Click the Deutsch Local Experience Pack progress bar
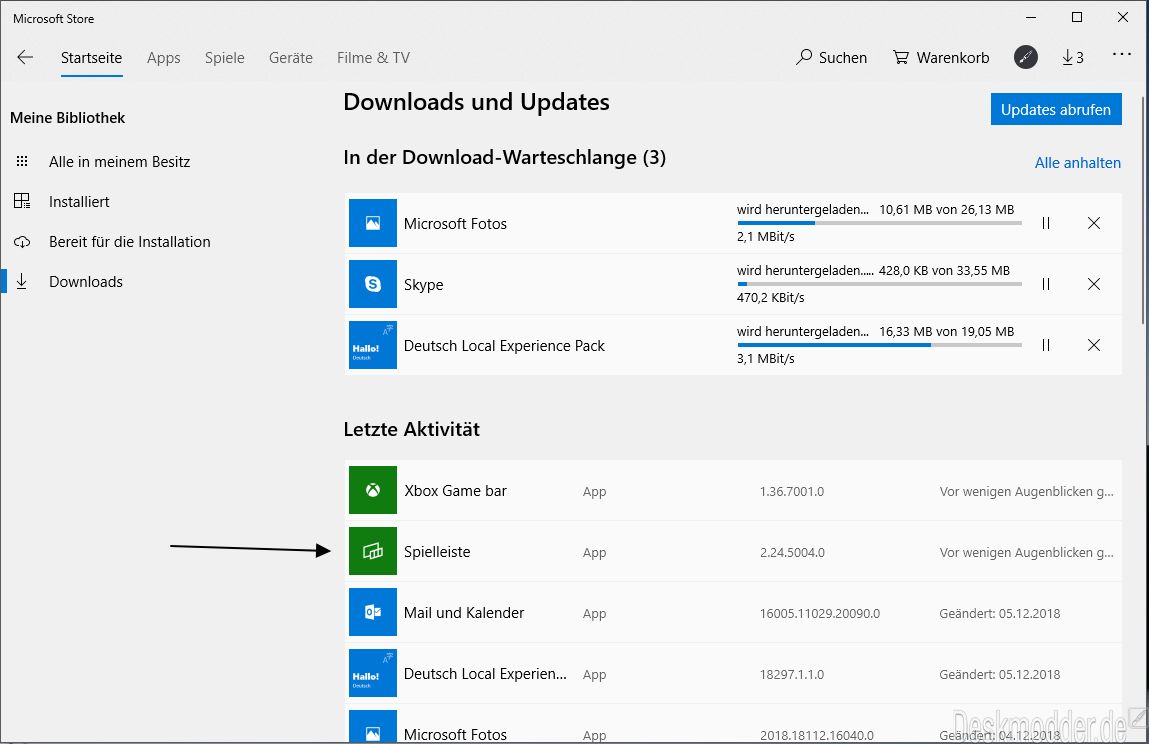This screenshot has width=1149, height=744. 879,345
